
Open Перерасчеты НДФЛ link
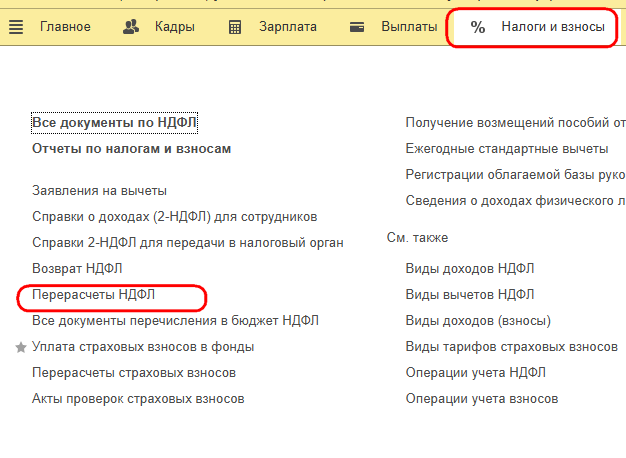click(93, 295)
